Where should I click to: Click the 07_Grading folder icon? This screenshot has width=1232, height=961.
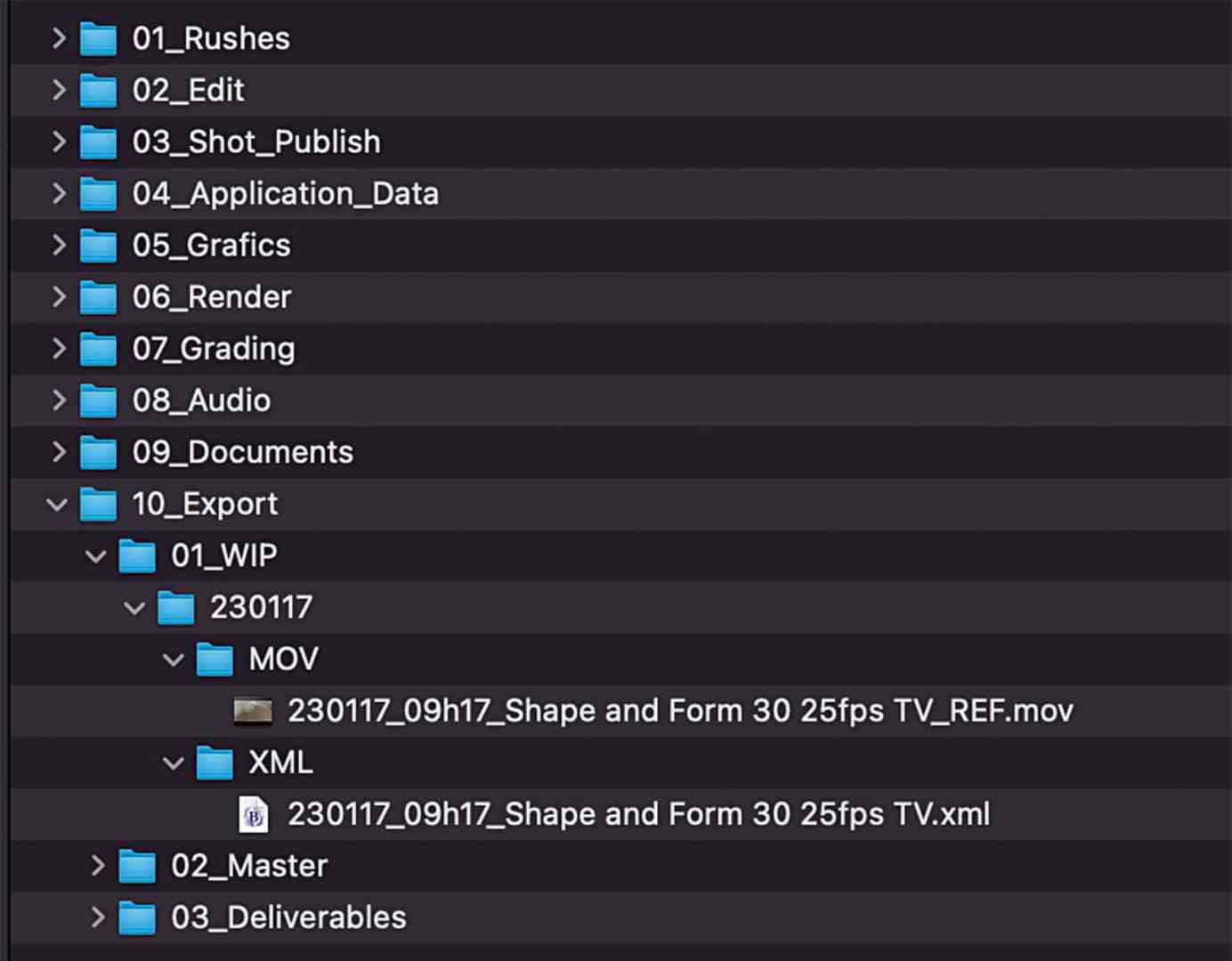[98, 349]
